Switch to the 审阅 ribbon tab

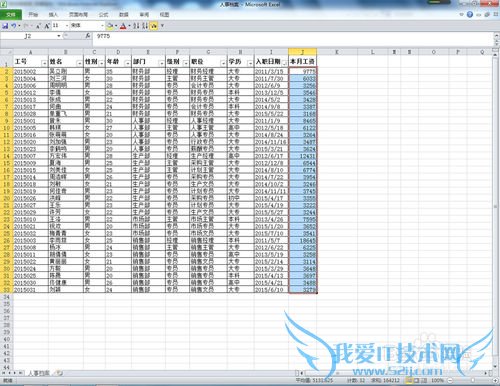144,15
